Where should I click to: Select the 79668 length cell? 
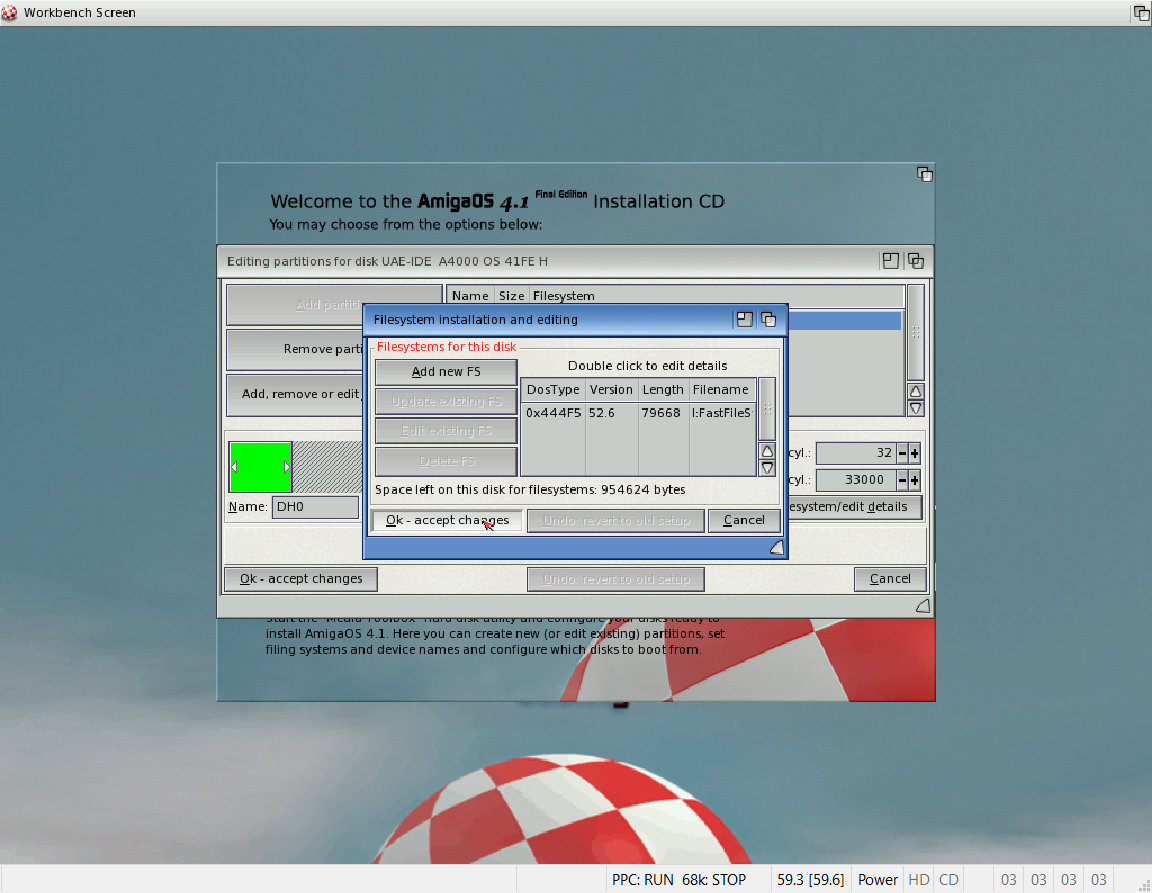pos(661,413)
